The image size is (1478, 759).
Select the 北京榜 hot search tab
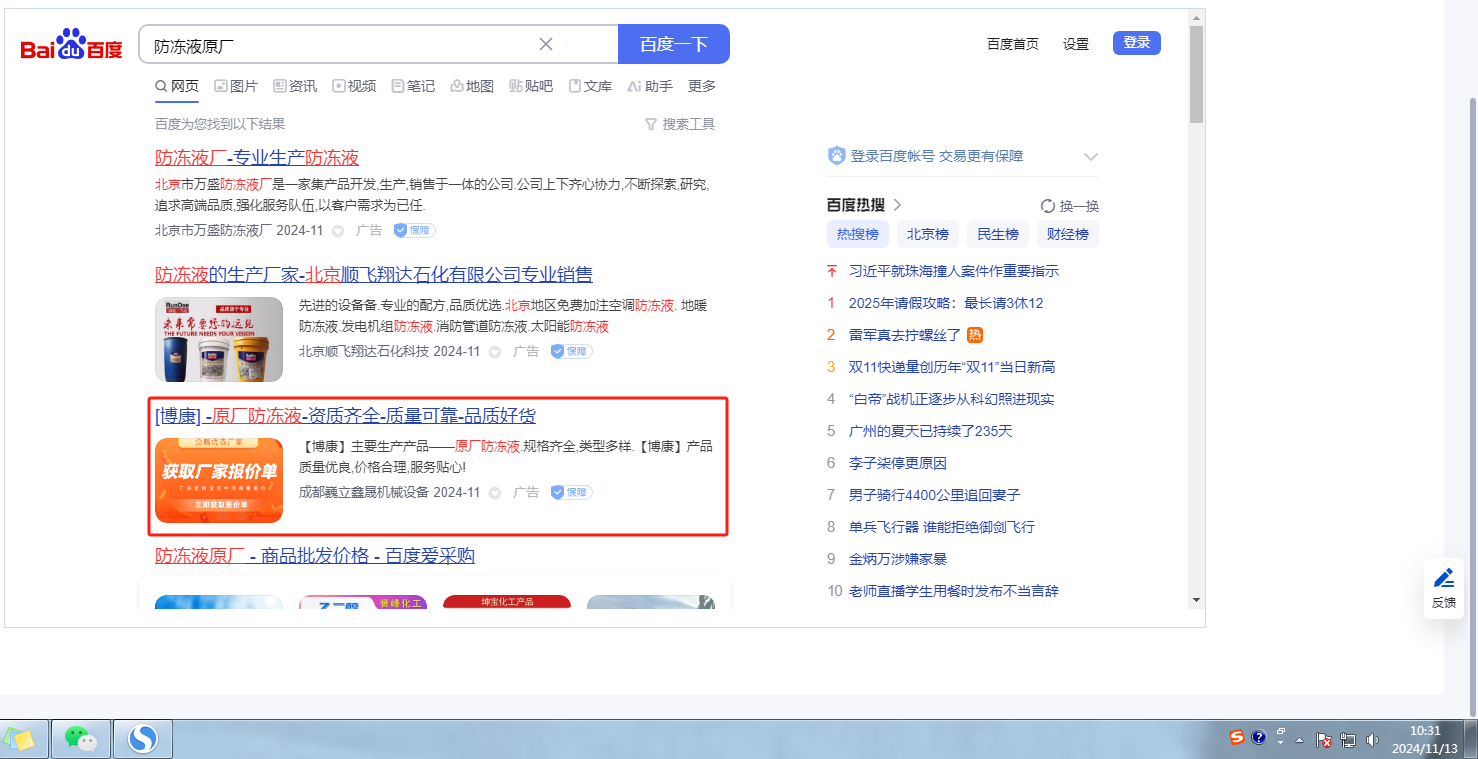tap(927, 234)
